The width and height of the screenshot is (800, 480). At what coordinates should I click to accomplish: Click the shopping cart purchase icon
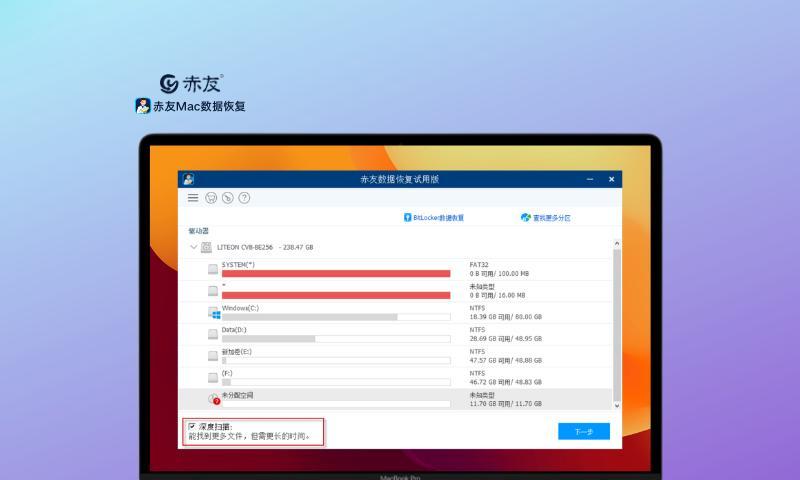click(x=211, y=198)
